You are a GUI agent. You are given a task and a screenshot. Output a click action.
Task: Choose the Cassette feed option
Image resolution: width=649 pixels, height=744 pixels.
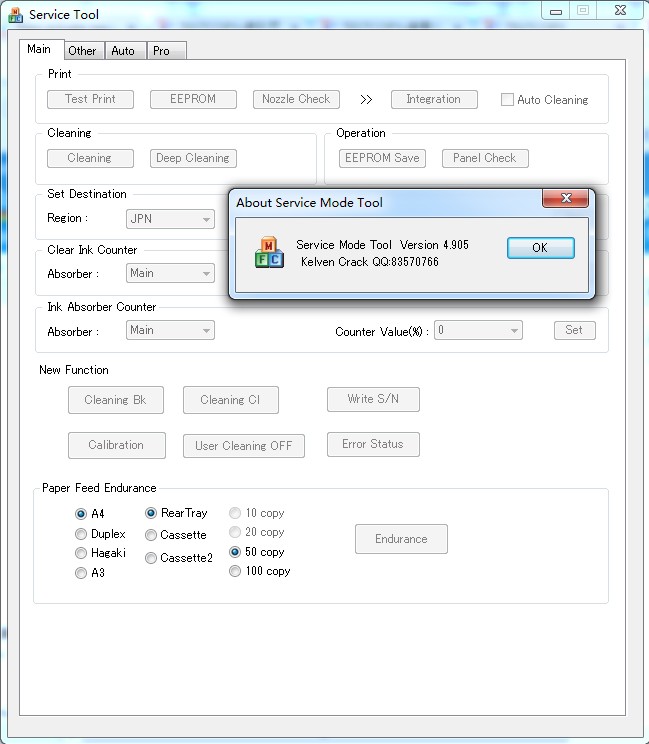click(151, 535)
